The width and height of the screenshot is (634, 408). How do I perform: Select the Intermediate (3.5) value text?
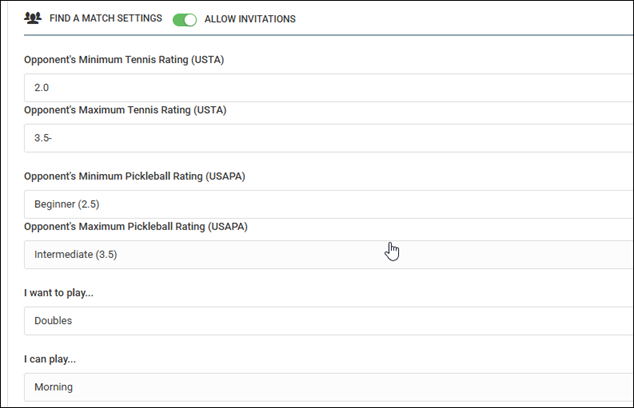tap(76, 254)
